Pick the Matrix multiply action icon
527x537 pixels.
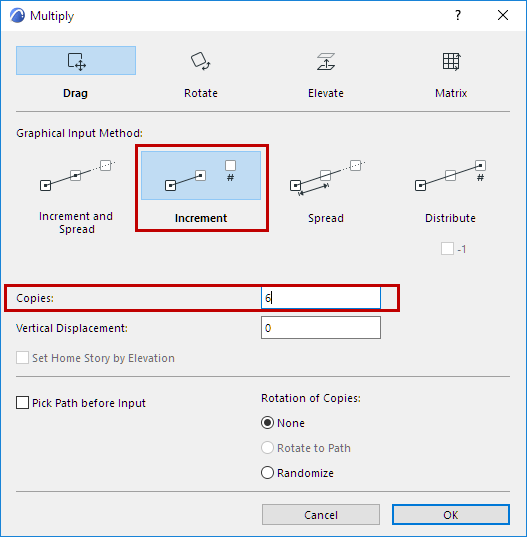click(x=451, y=61)
